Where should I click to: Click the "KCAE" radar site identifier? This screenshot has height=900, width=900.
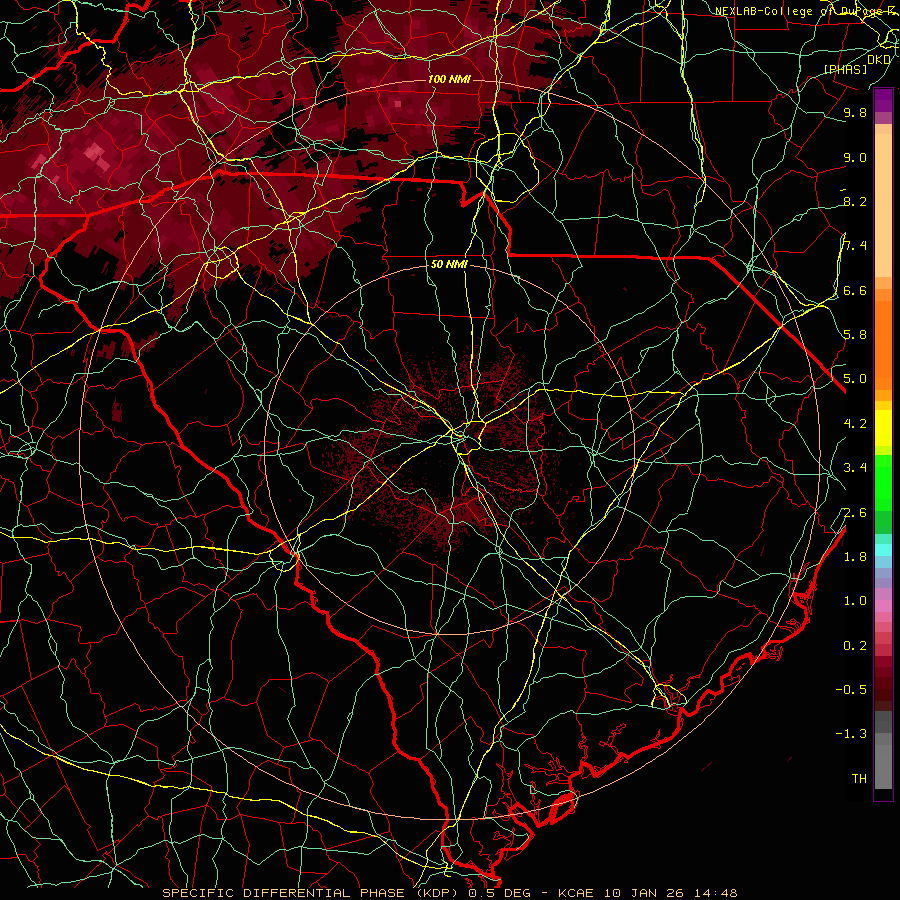pyautogui.click(x=577, y=893)
